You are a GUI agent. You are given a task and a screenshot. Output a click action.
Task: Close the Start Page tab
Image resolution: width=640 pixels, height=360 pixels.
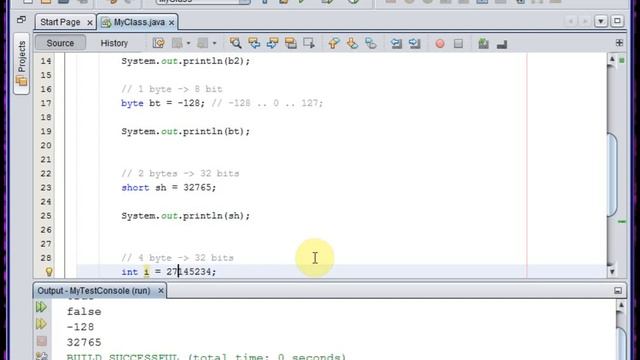click(x=90, y=23)
